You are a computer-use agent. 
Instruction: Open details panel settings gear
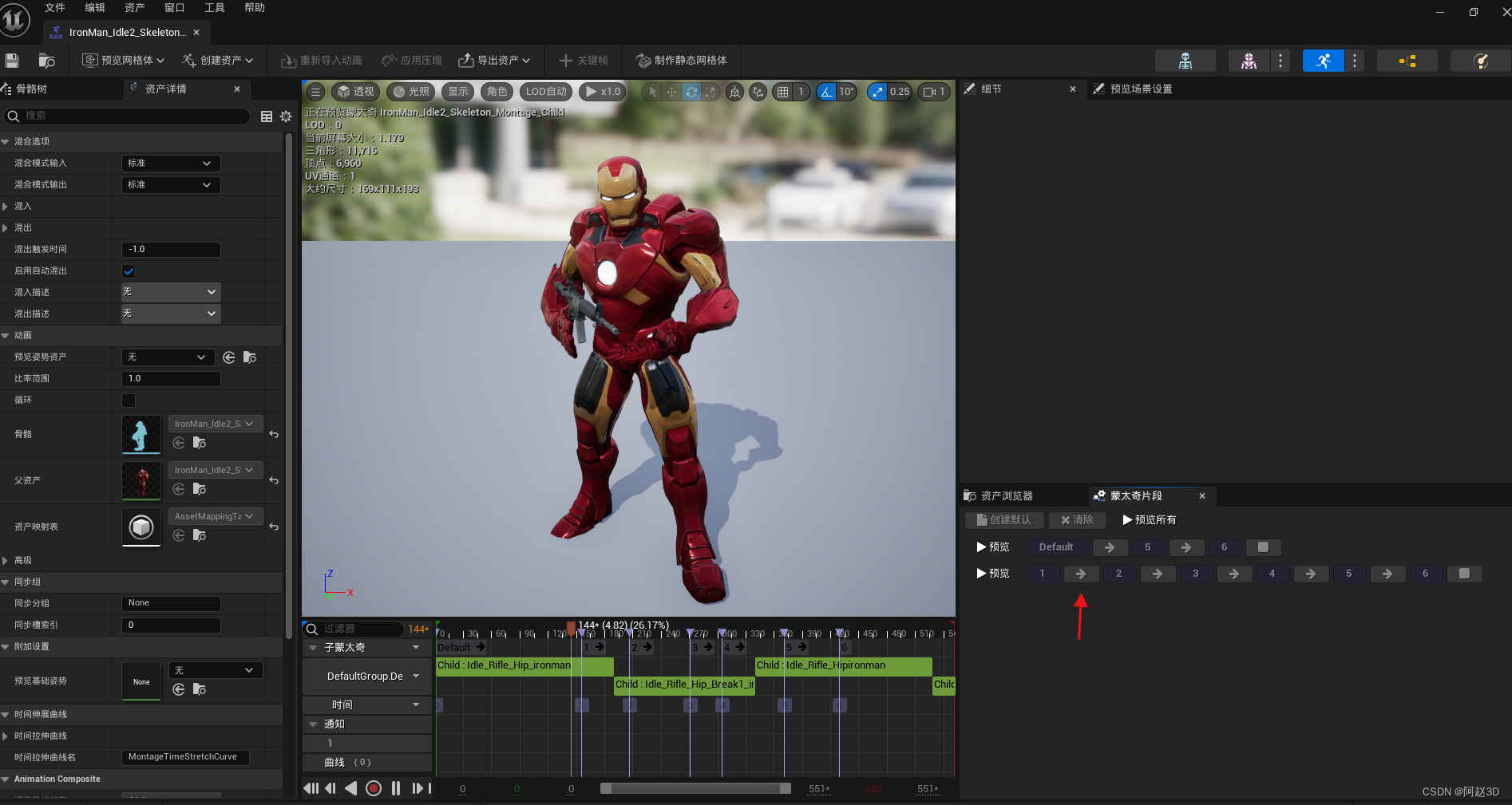pyautogui.click(x=286, y=116)
